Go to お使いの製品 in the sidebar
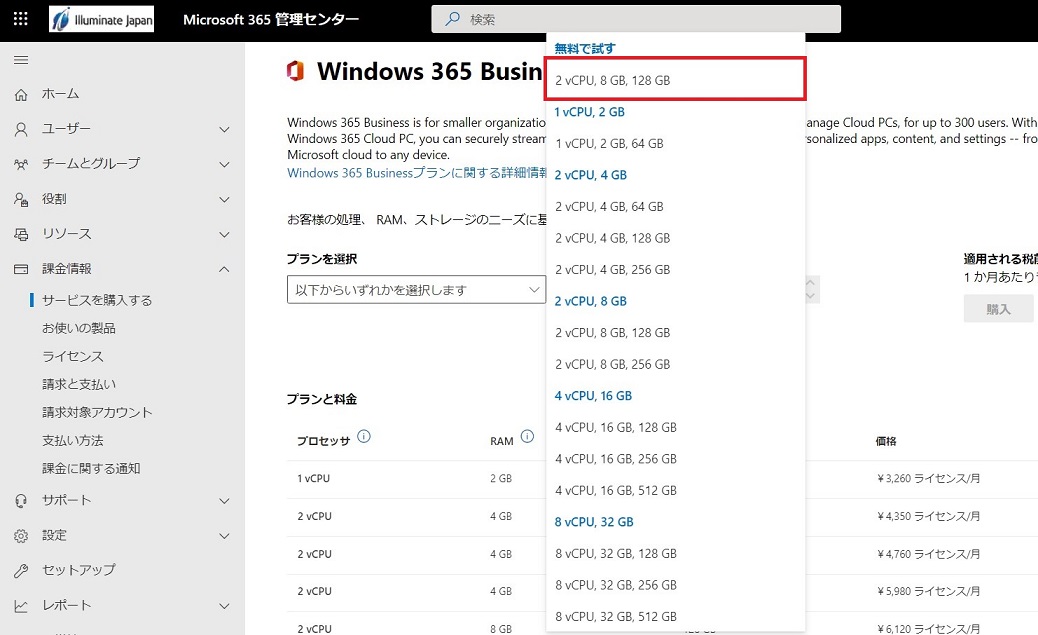Image resolution: width=1038 pixels, height=635 pixels. coord(79,328)
